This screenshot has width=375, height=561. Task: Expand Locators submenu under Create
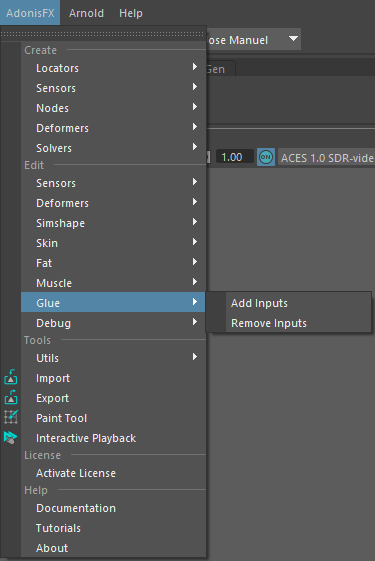pos(113,68)
